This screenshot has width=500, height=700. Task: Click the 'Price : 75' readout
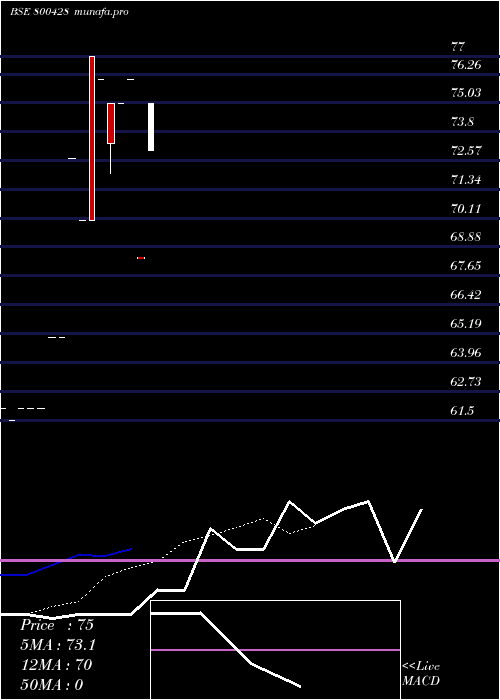click(x=57, y=625)
